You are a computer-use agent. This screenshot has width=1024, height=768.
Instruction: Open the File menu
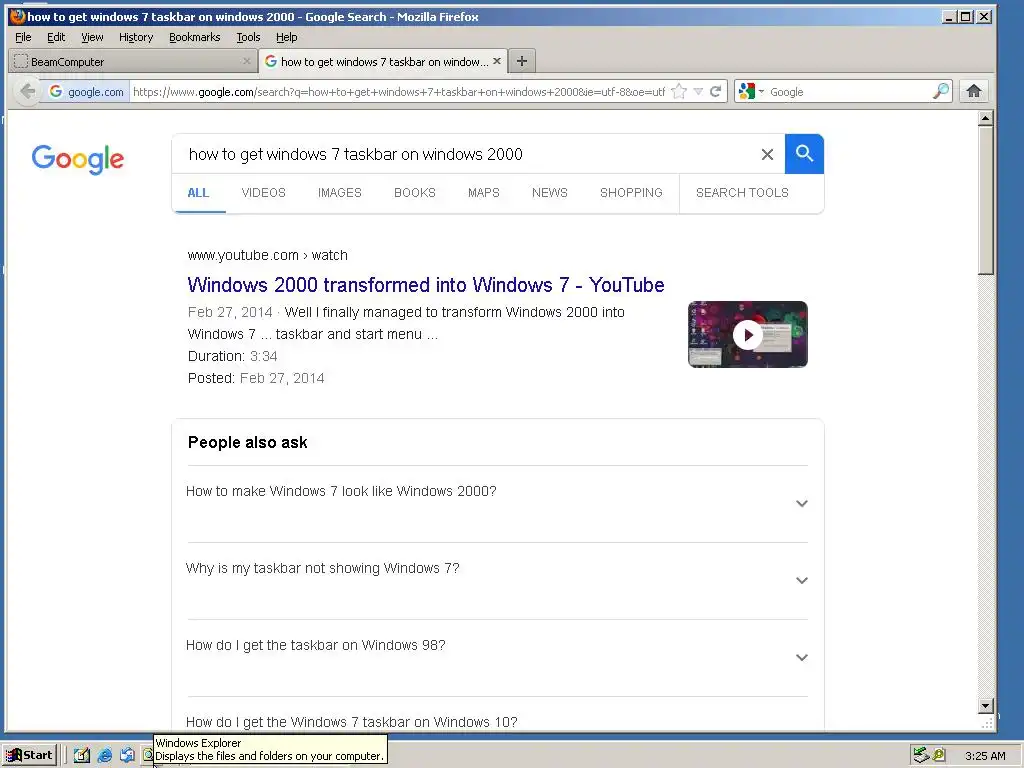23,37
